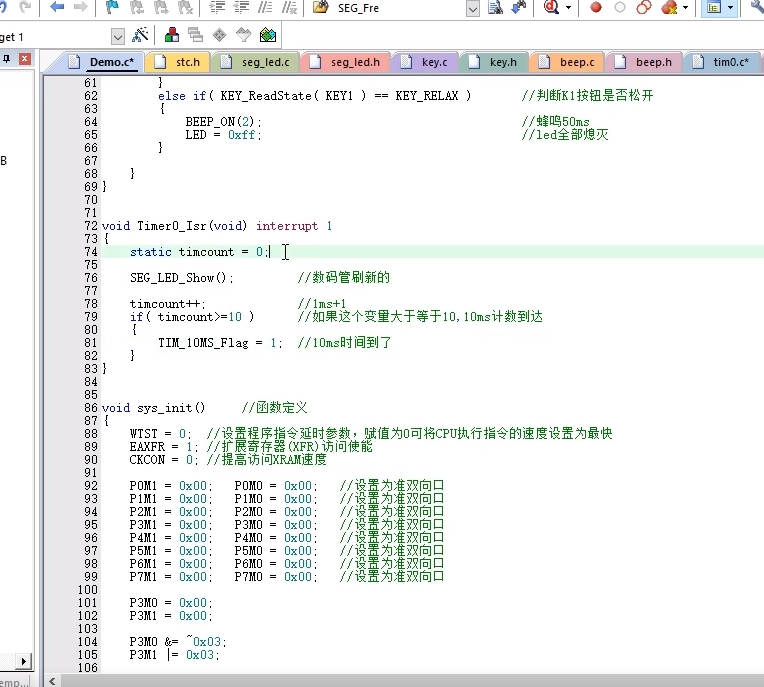
Task: Click the Comment selection toolbar icon
Action: point(266,7)
